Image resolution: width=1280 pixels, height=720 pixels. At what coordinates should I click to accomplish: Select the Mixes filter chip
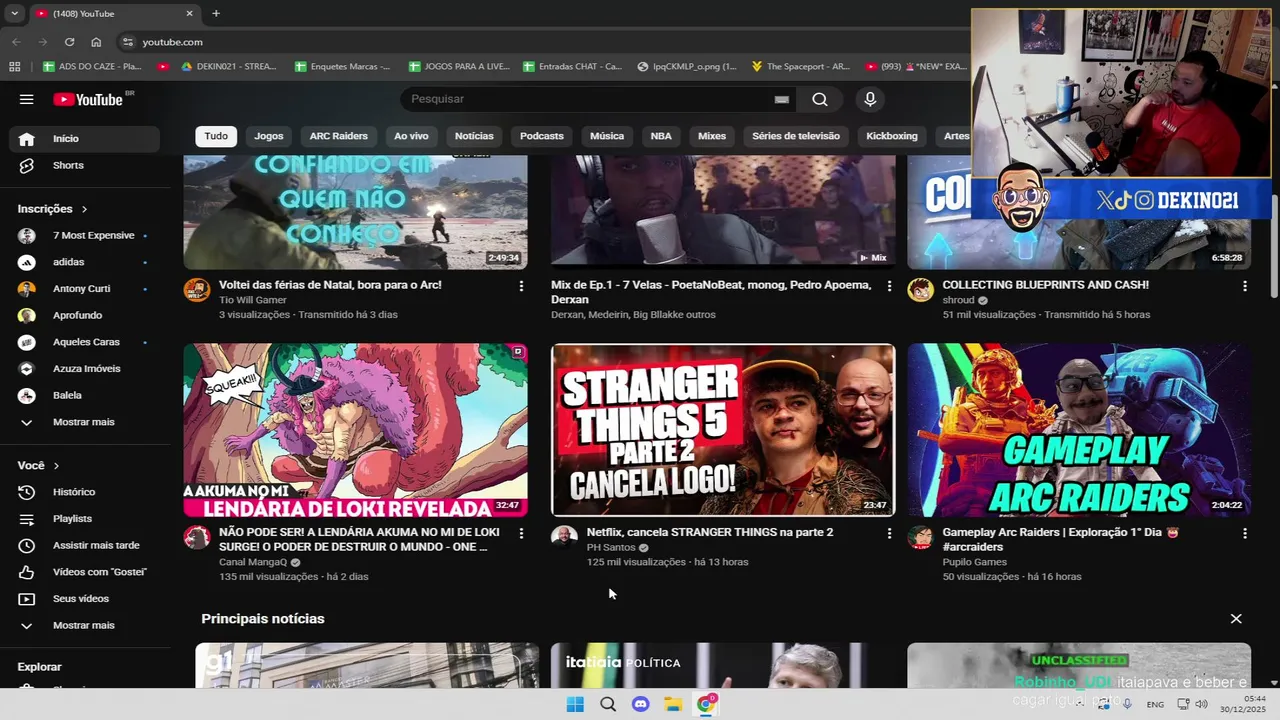click(712, 136)
